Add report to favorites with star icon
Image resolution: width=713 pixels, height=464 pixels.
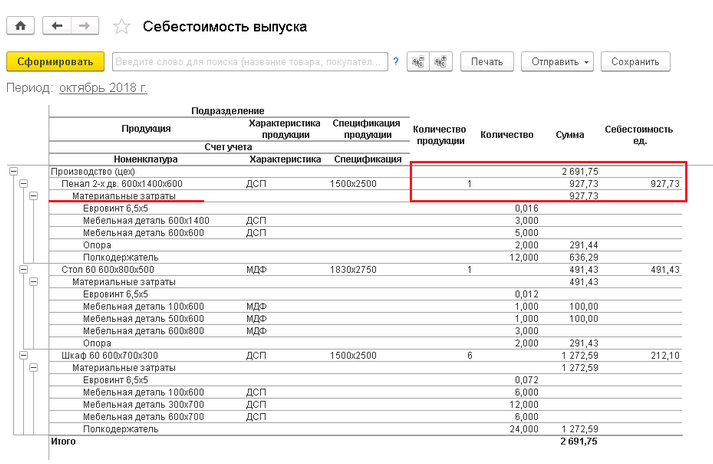coord(121,26)
